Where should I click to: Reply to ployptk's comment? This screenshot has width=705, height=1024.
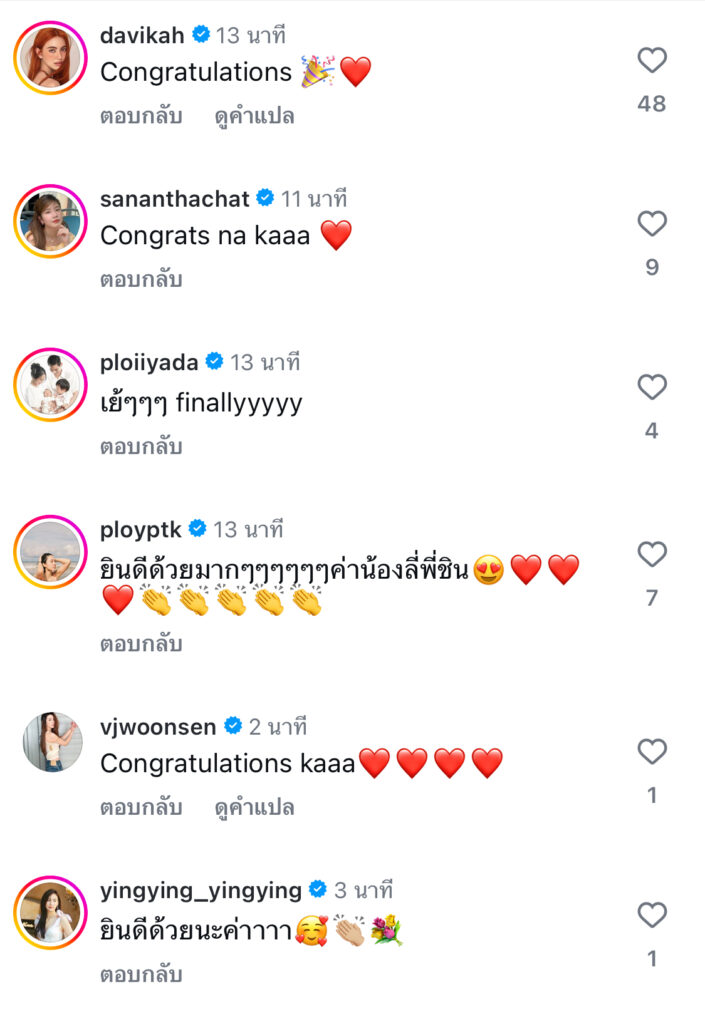point(141,644)
